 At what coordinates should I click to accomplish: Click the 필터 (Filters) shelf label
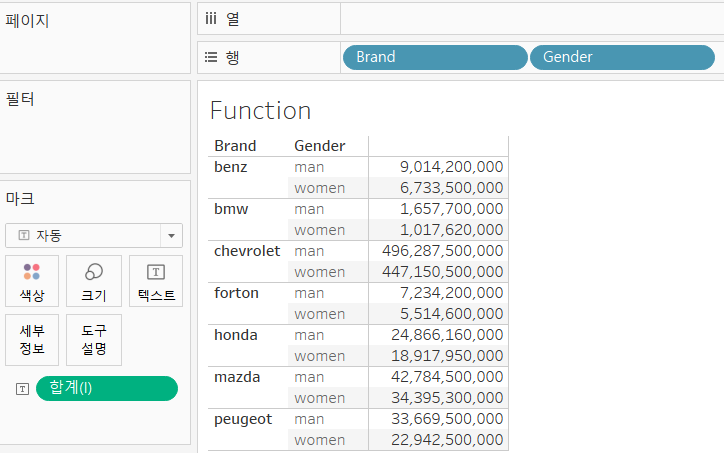[x=20, y=99]
